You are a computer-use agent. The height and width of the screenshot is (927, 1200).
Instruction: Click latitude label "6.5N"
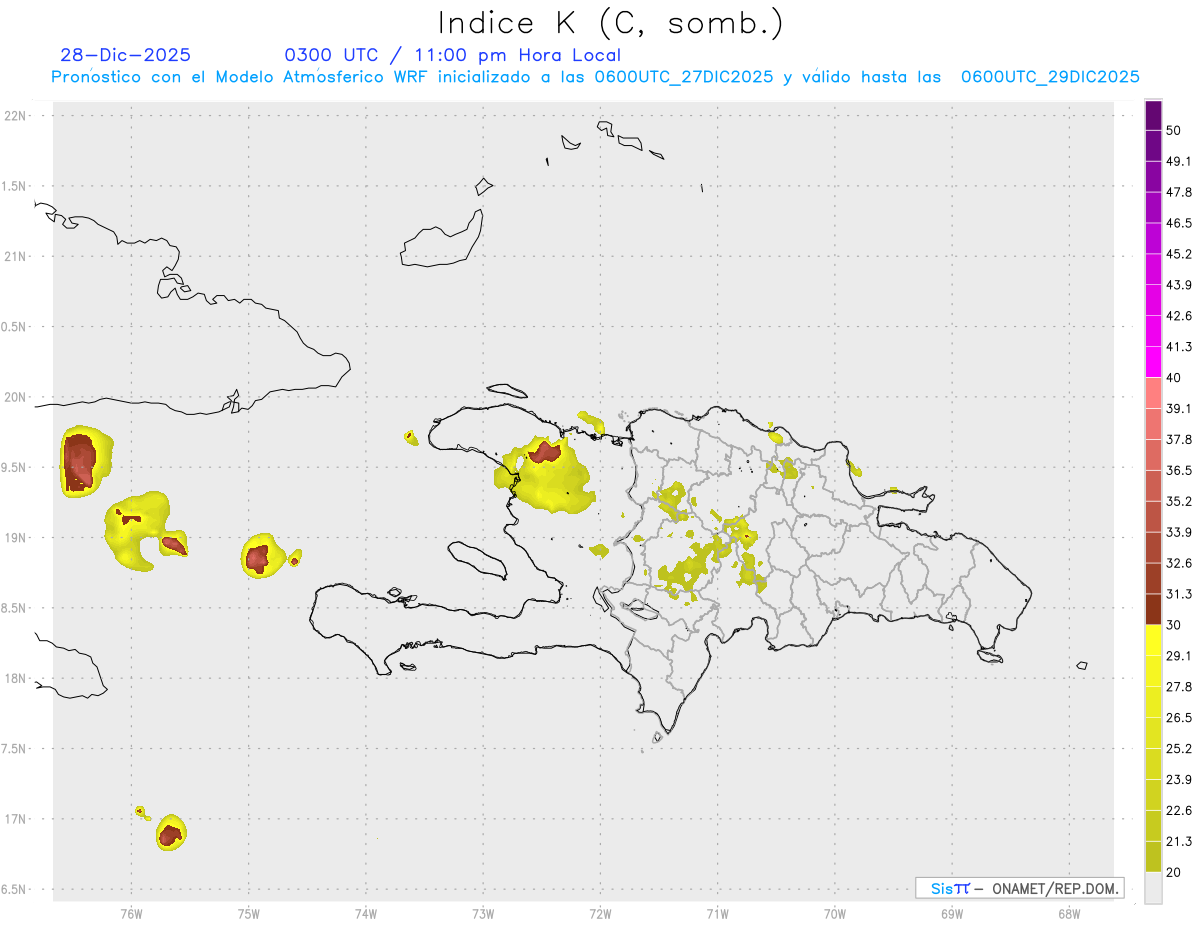(14, 890)
